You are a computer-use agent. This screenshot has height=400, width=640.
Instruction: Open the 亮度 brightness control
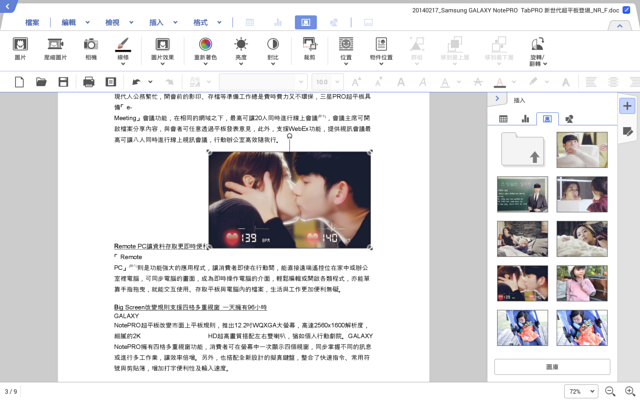[241, 51]
